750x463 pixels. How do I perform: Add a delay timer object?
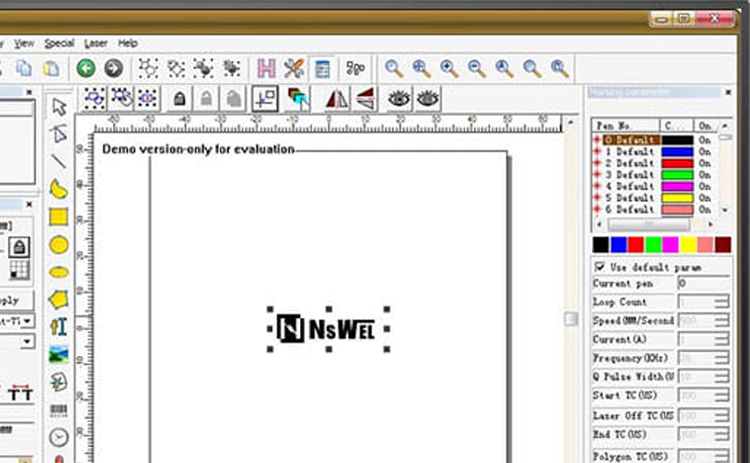click(x=59, y=437)
